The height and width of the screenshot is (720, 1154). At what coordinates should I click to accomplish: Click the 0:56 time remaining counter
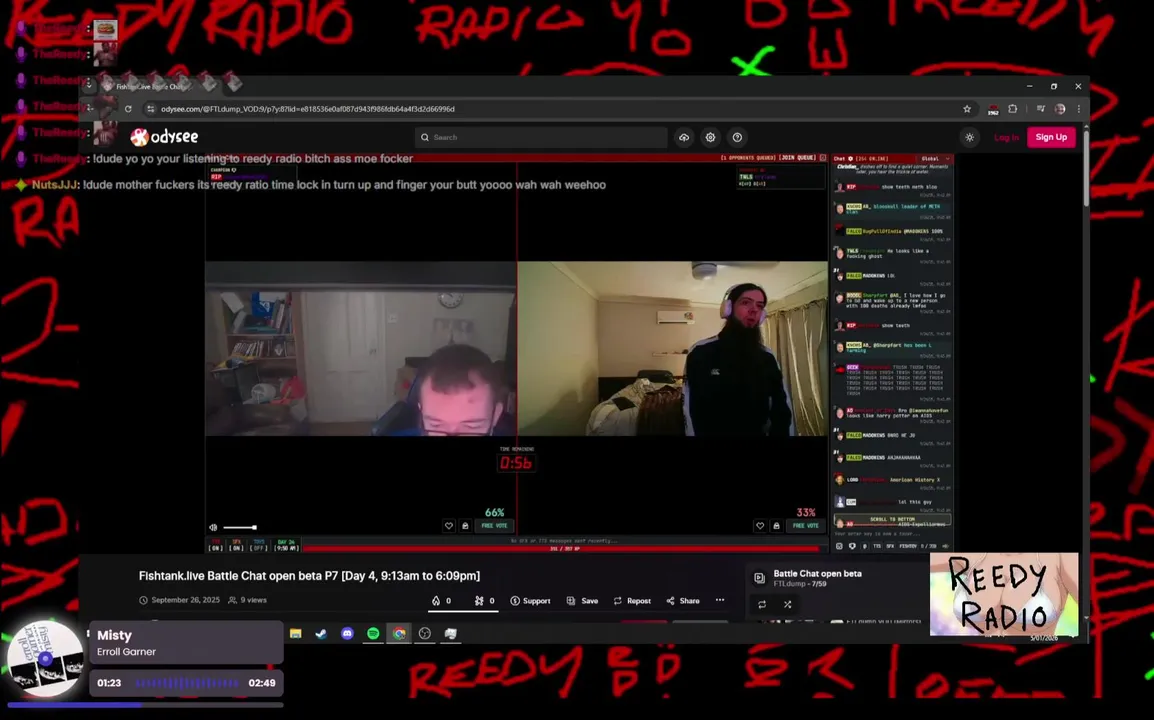coord(516,462)
